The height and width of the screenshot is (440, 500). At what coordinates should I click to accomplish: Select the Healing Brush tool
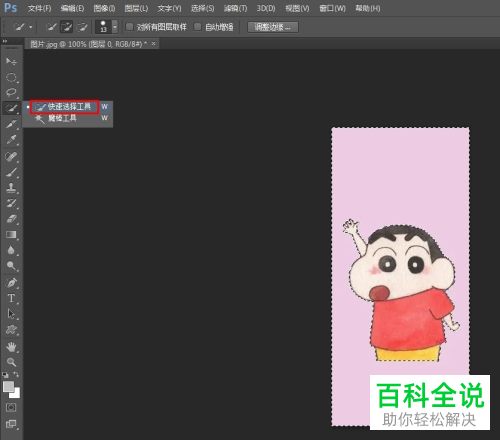point(11,156)
